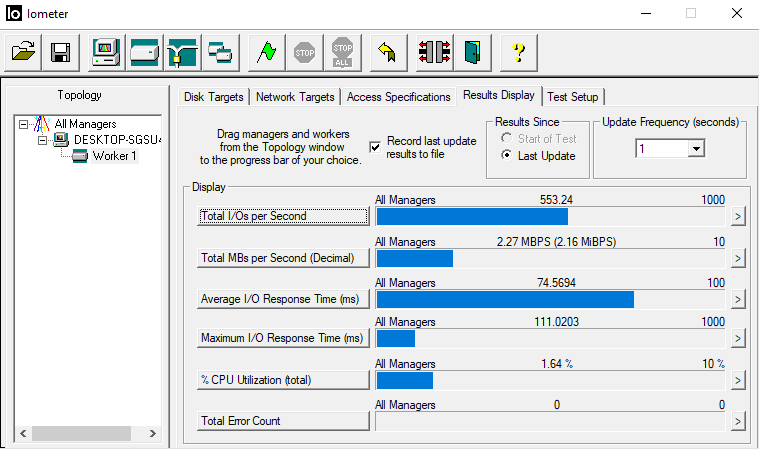759x450 pixels.
Task: Select the Last Update radio button
Action: pyautogui.click(x=506, y=156)
